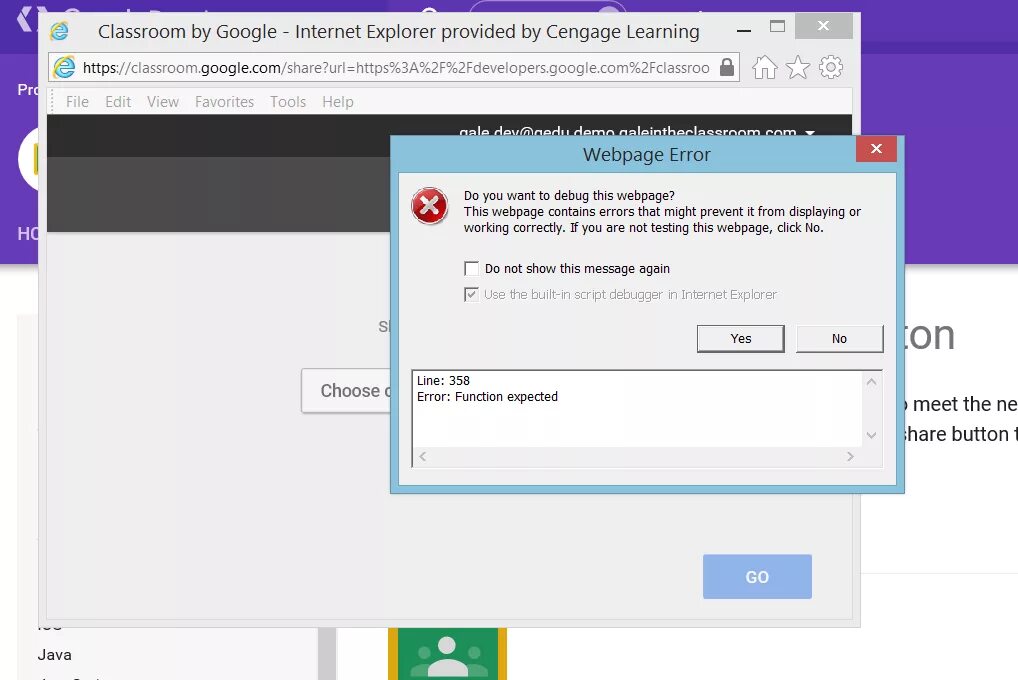
Task: Click the Internet Explorer logo in the address bar
Action: pyautogui.click(x=64, y=68)
